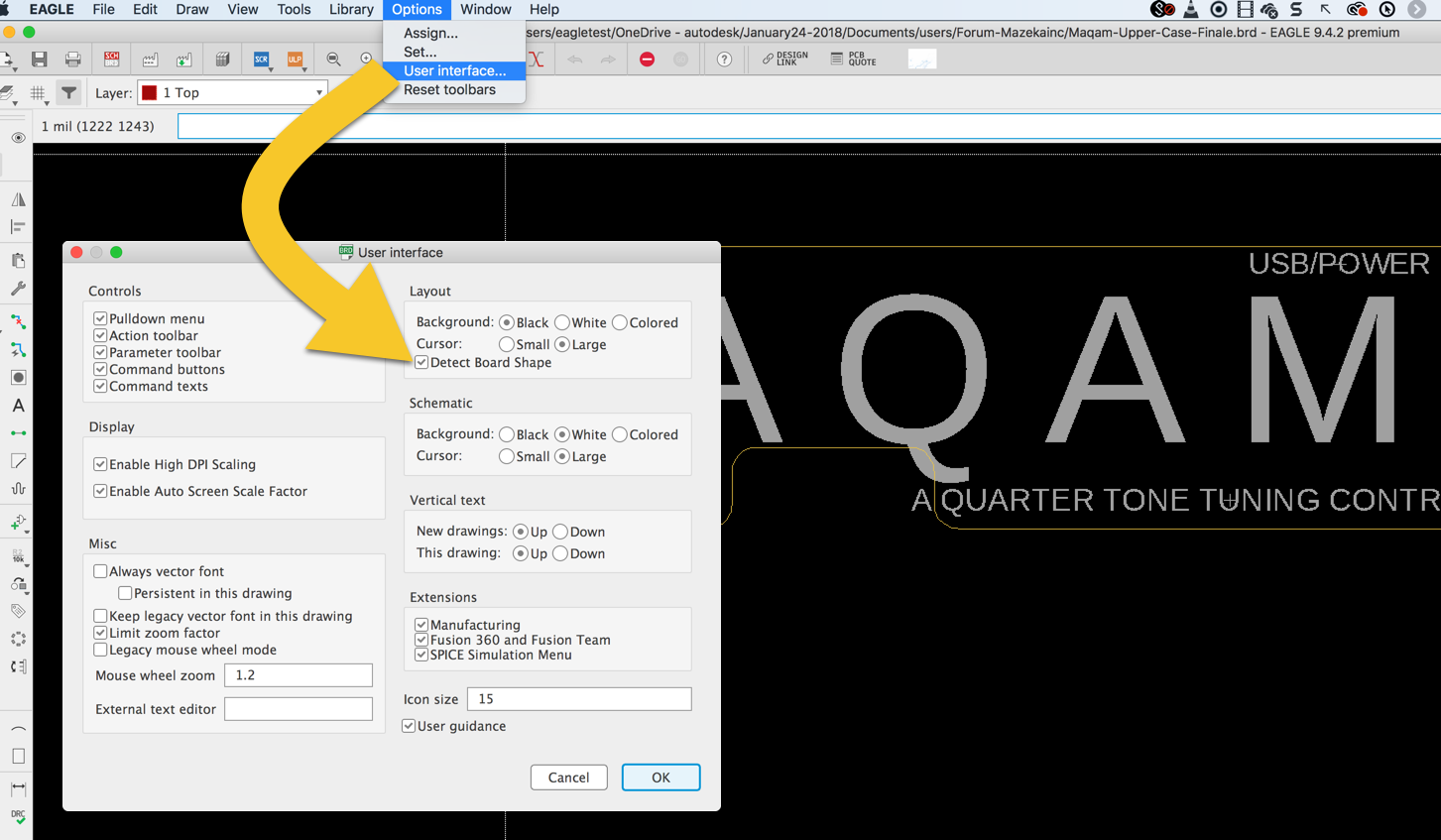Edit the Mouse wheel zoom value field
The image size is (1441, 840).
click(298, 674)
